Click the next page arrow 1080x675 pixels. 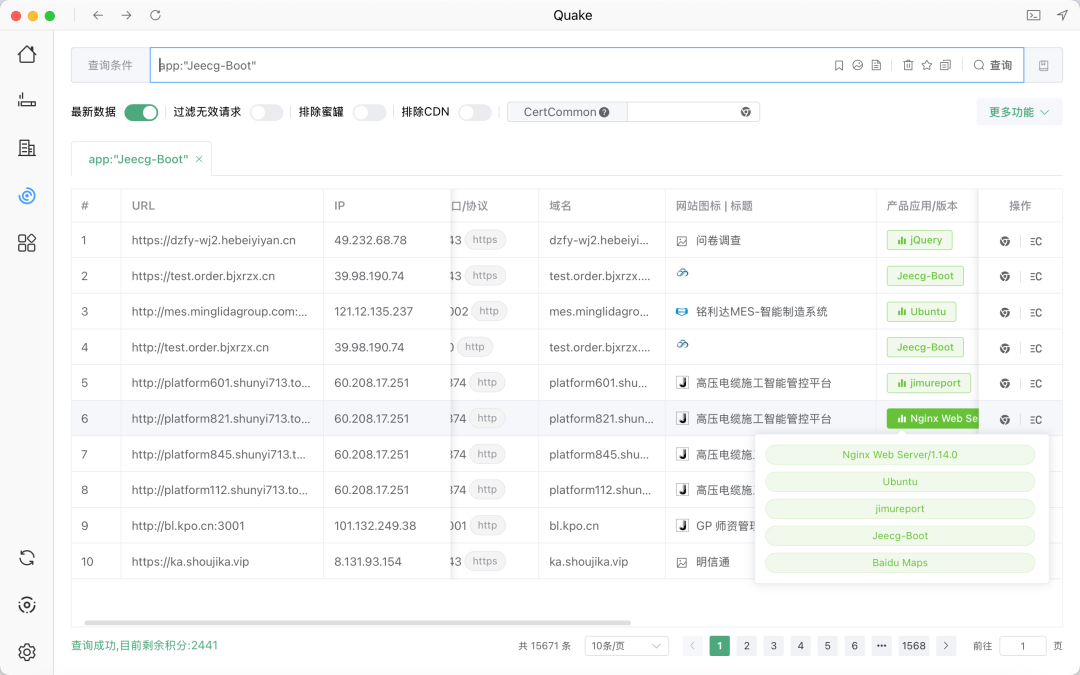click(x=946, y=645)
